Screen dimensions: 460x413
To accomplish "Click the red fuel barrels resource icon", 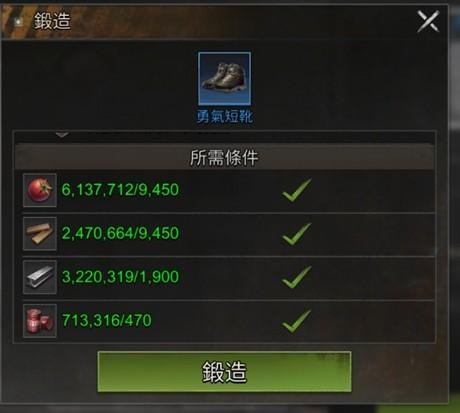I will (40, 321).
